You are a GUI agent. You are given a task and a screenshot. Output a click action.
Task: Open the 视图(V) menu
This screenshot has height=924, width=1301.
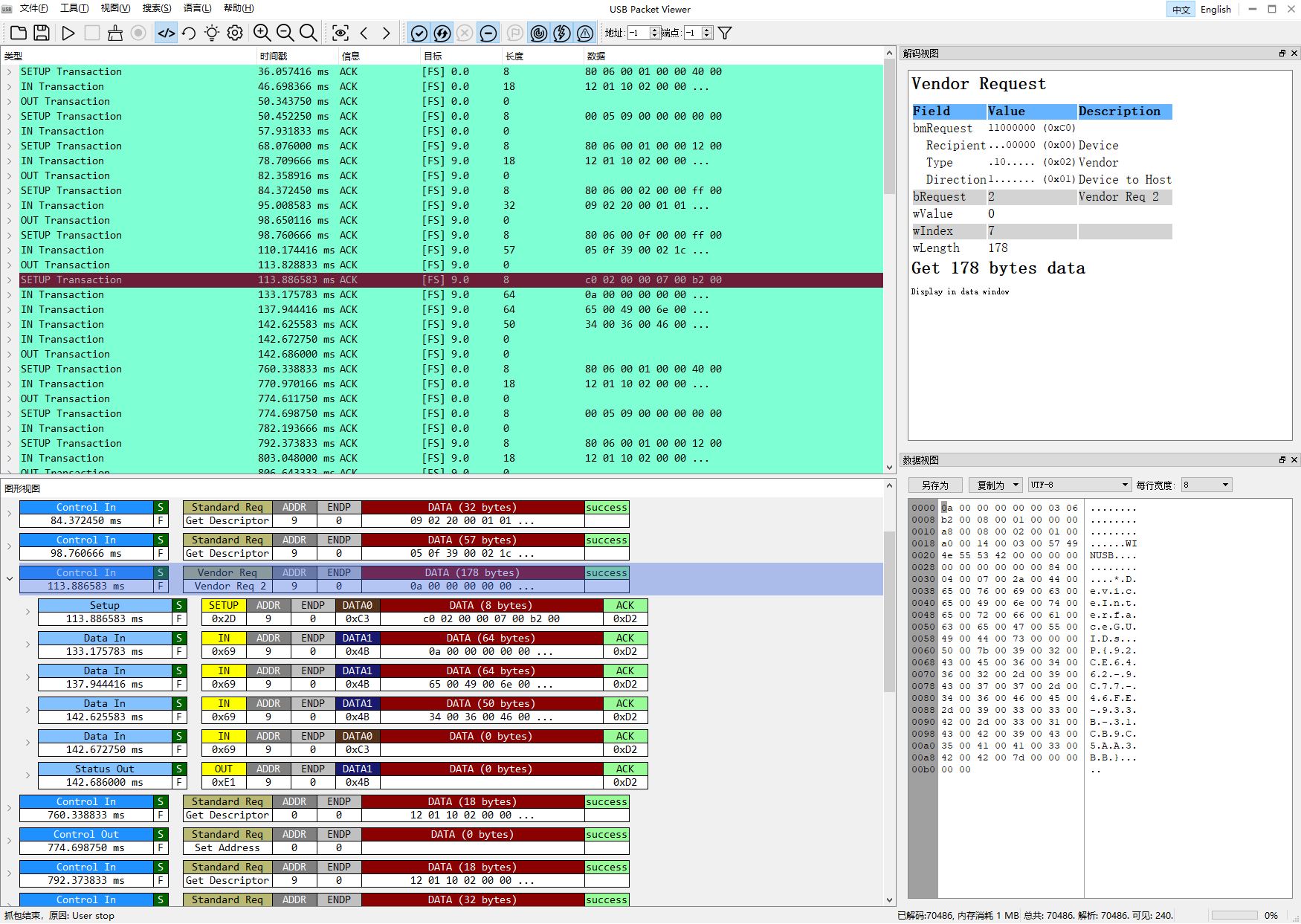(x=115, y=8)
